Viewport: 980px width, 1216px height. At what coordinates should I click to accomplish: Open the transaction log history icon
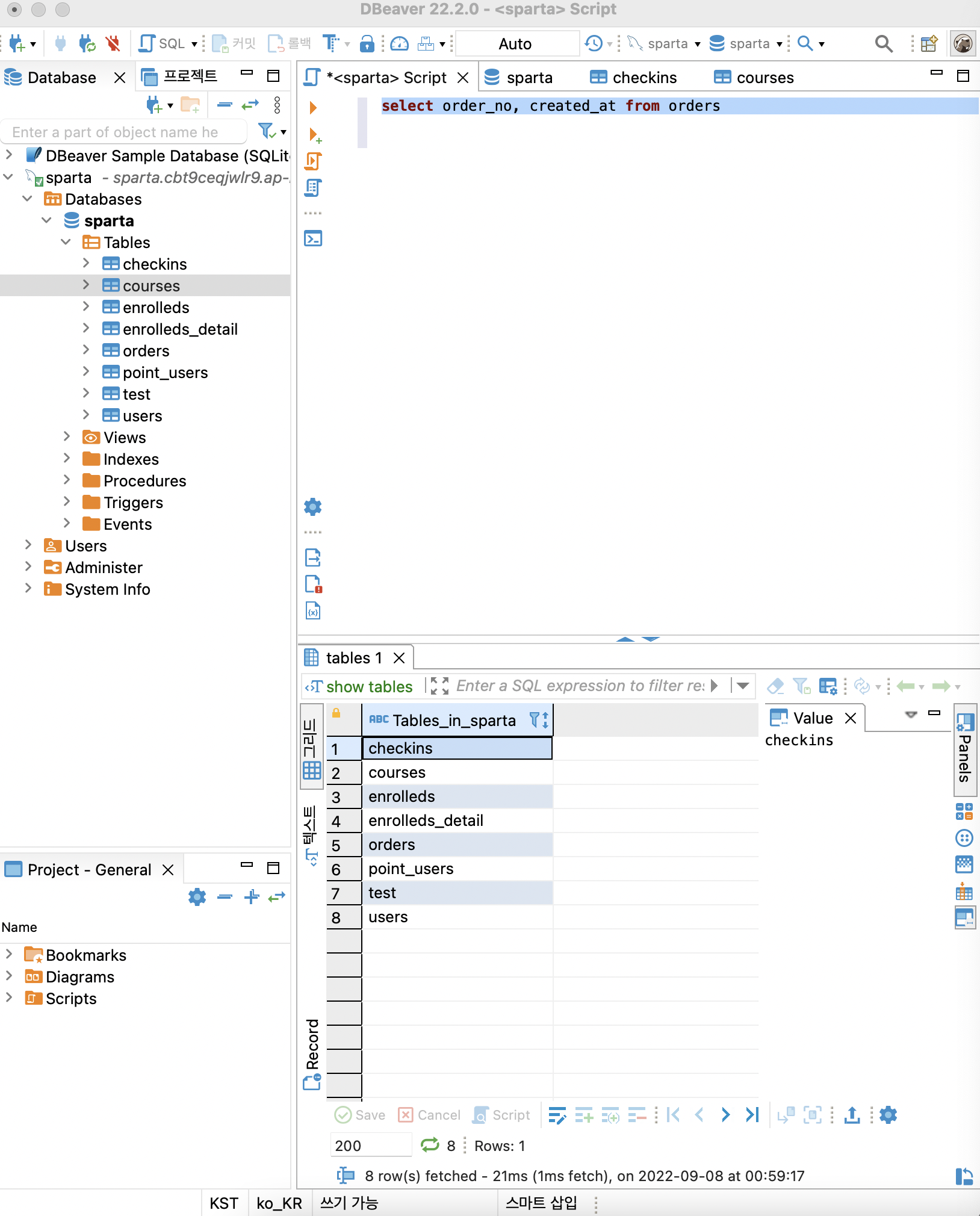[x=594, y=43]
